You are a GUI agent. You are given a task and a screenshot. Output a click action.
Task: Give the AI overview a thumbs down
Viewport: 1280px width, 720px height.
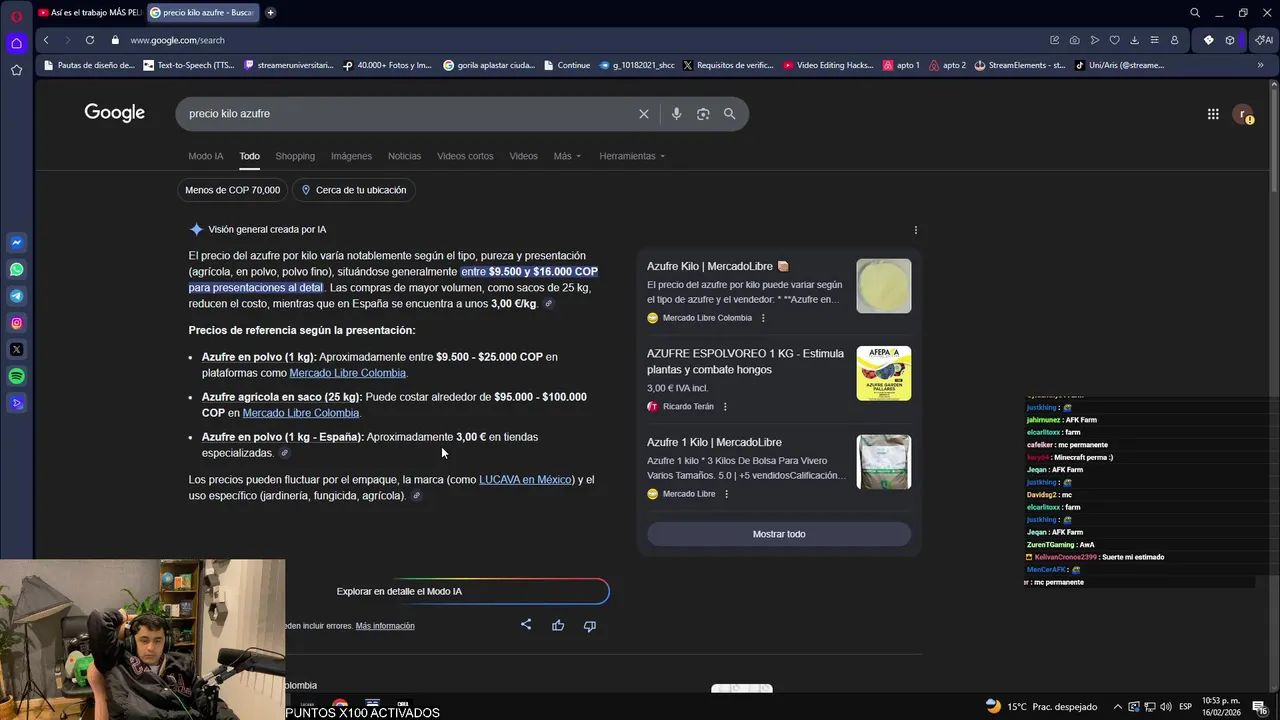point(590,625)
